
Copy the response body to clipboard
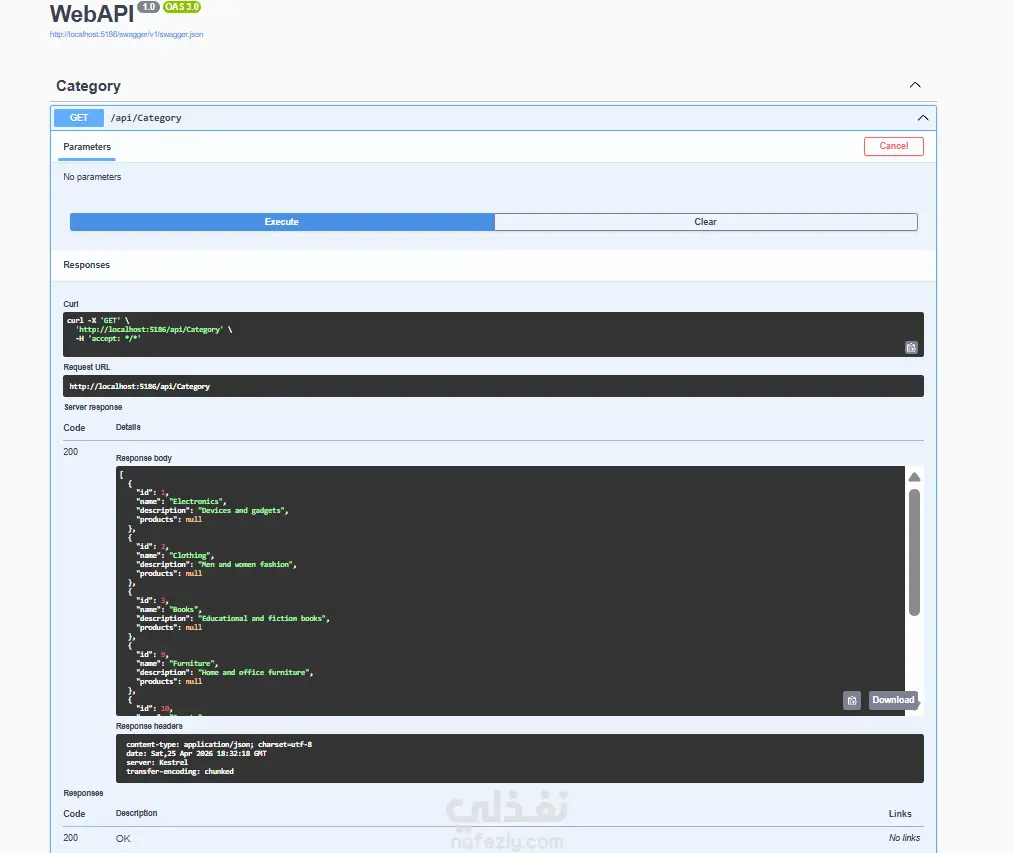click(852, 700)
